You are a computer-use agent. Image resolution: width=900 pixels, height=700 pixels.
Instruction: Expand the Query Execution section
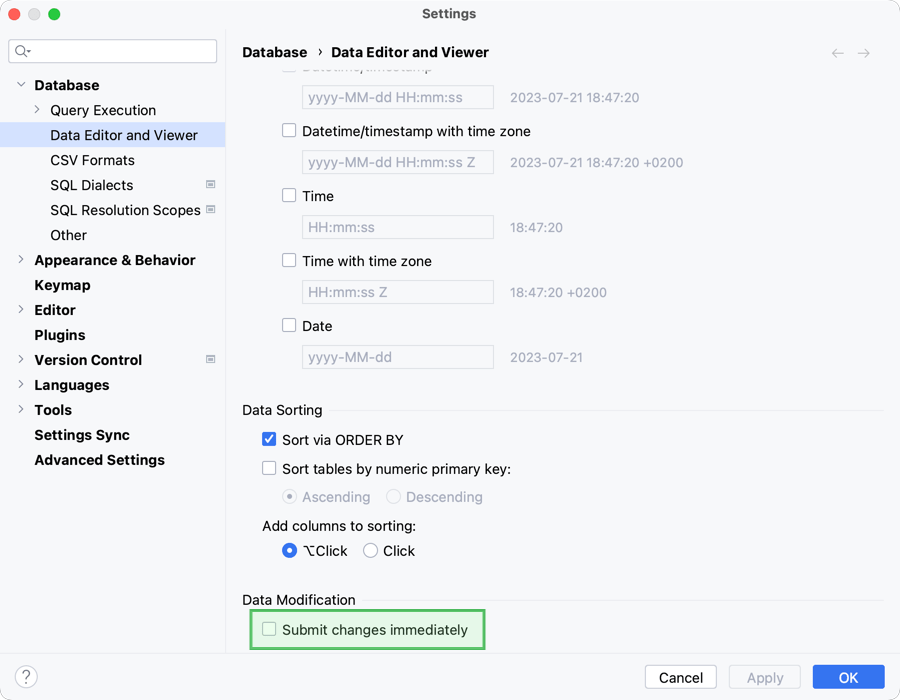(35, 110)
